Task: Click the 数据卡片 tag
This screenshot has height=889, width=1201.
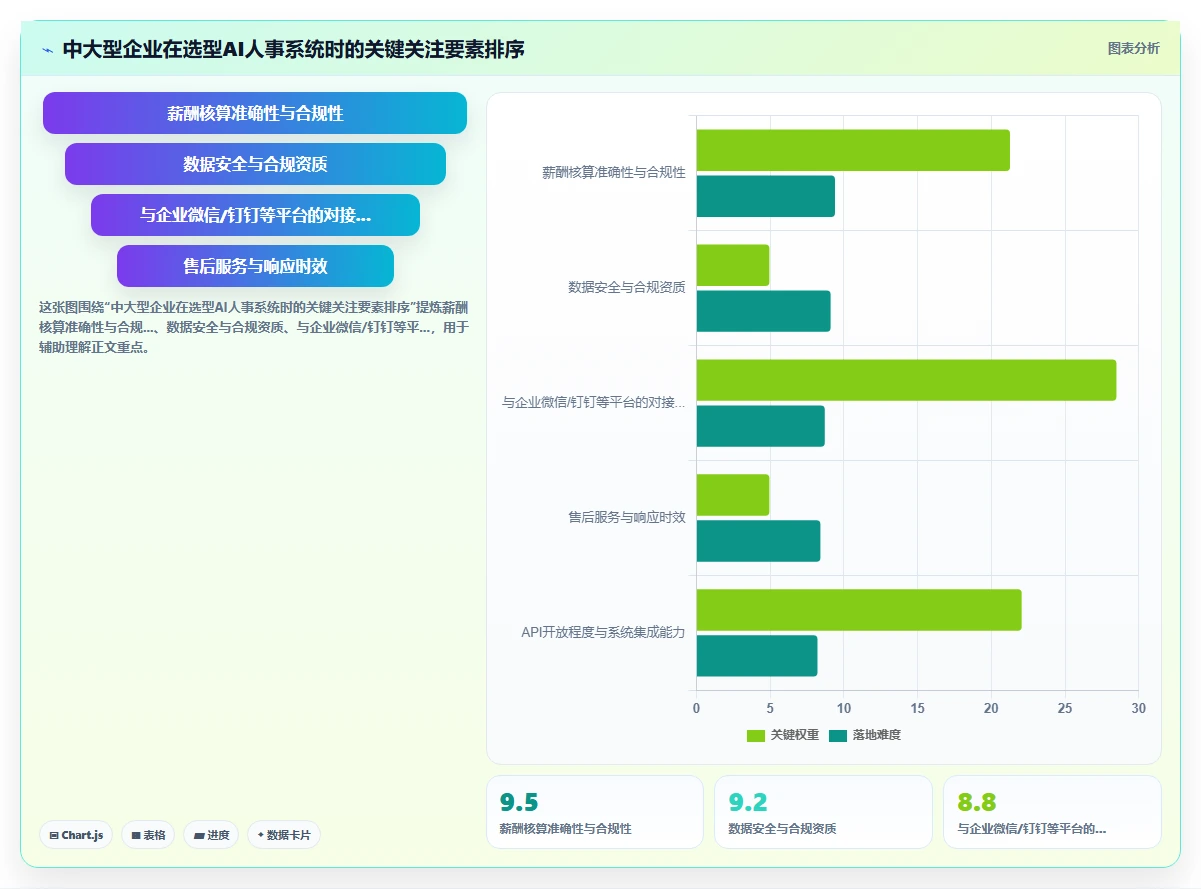Action: pos(284,835)
